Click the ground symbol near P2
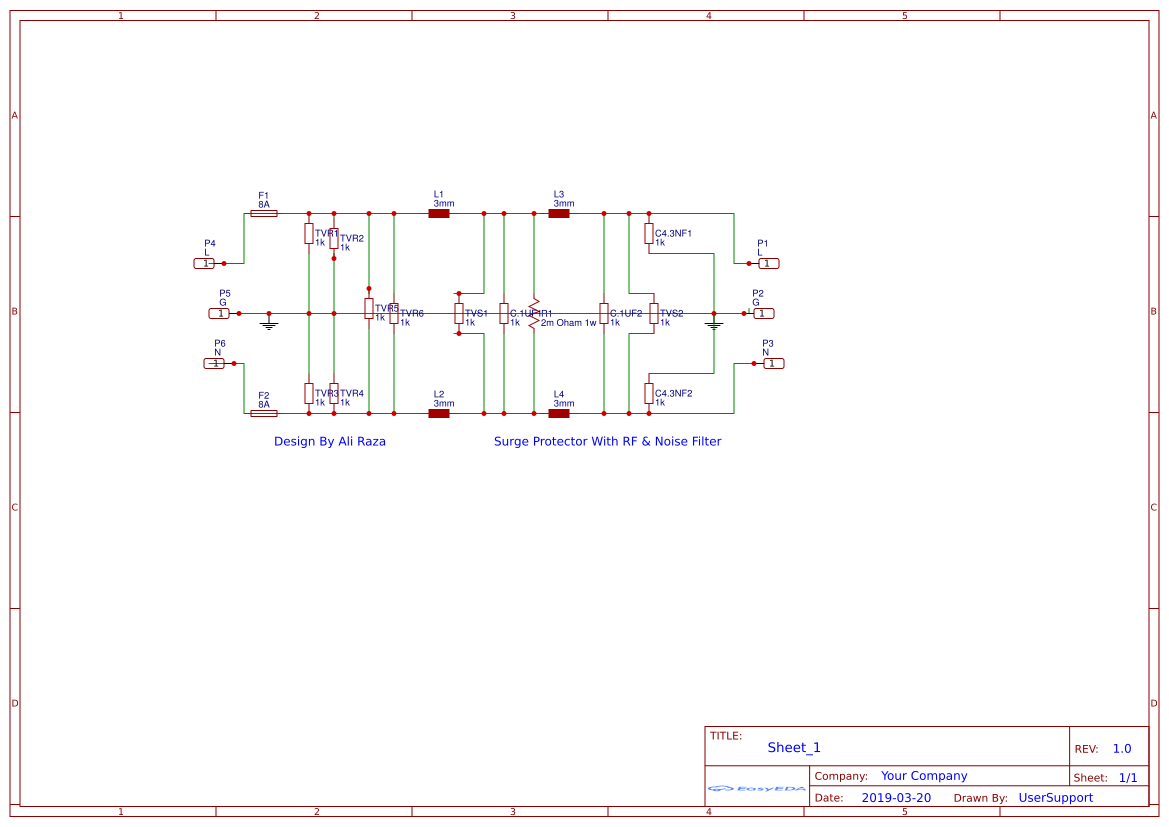1169x827 pixels. coord(714,322)
